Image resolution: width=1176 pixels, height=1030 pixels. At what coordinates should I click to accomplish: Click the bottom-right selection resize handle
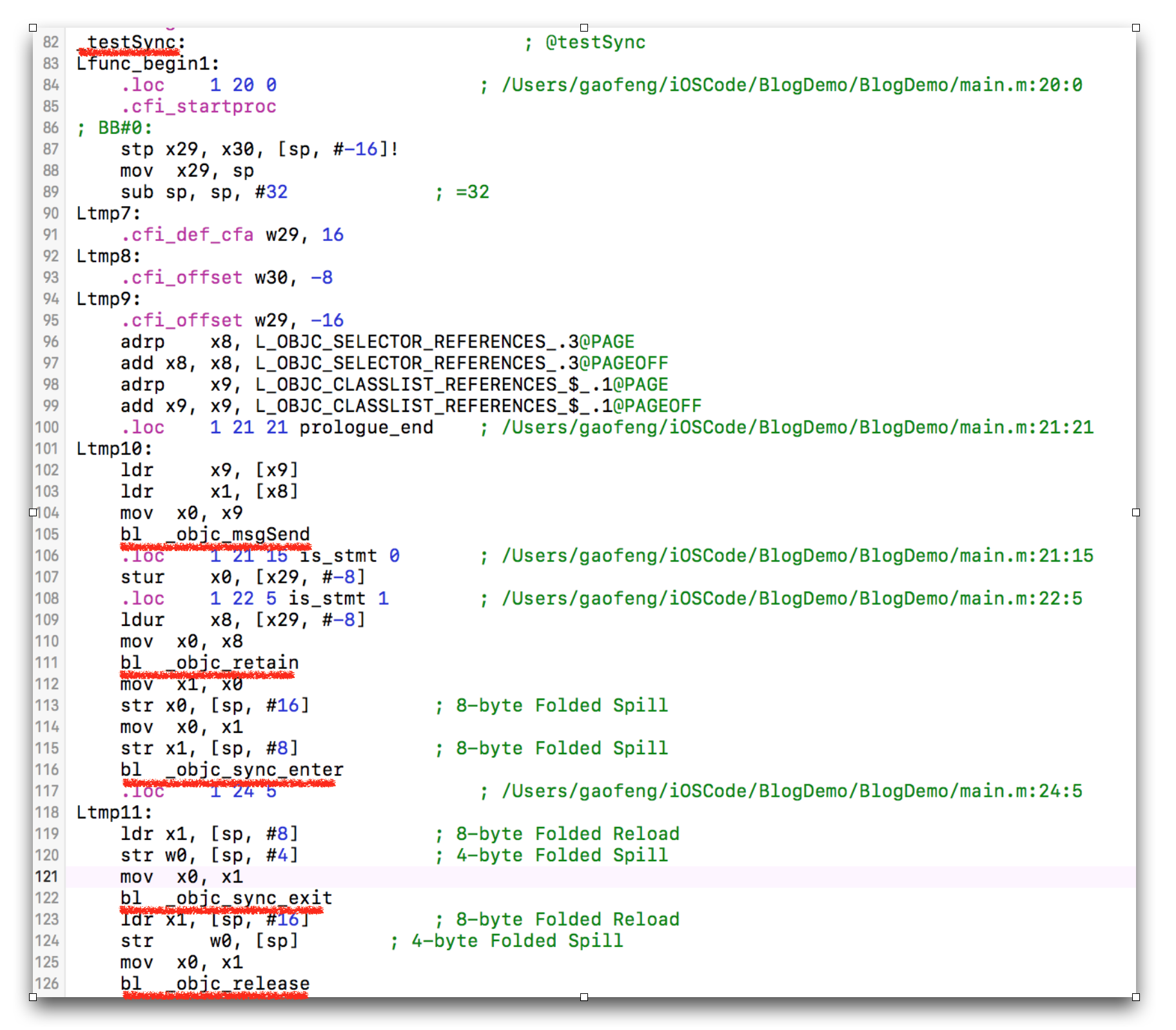point(1136,997)
